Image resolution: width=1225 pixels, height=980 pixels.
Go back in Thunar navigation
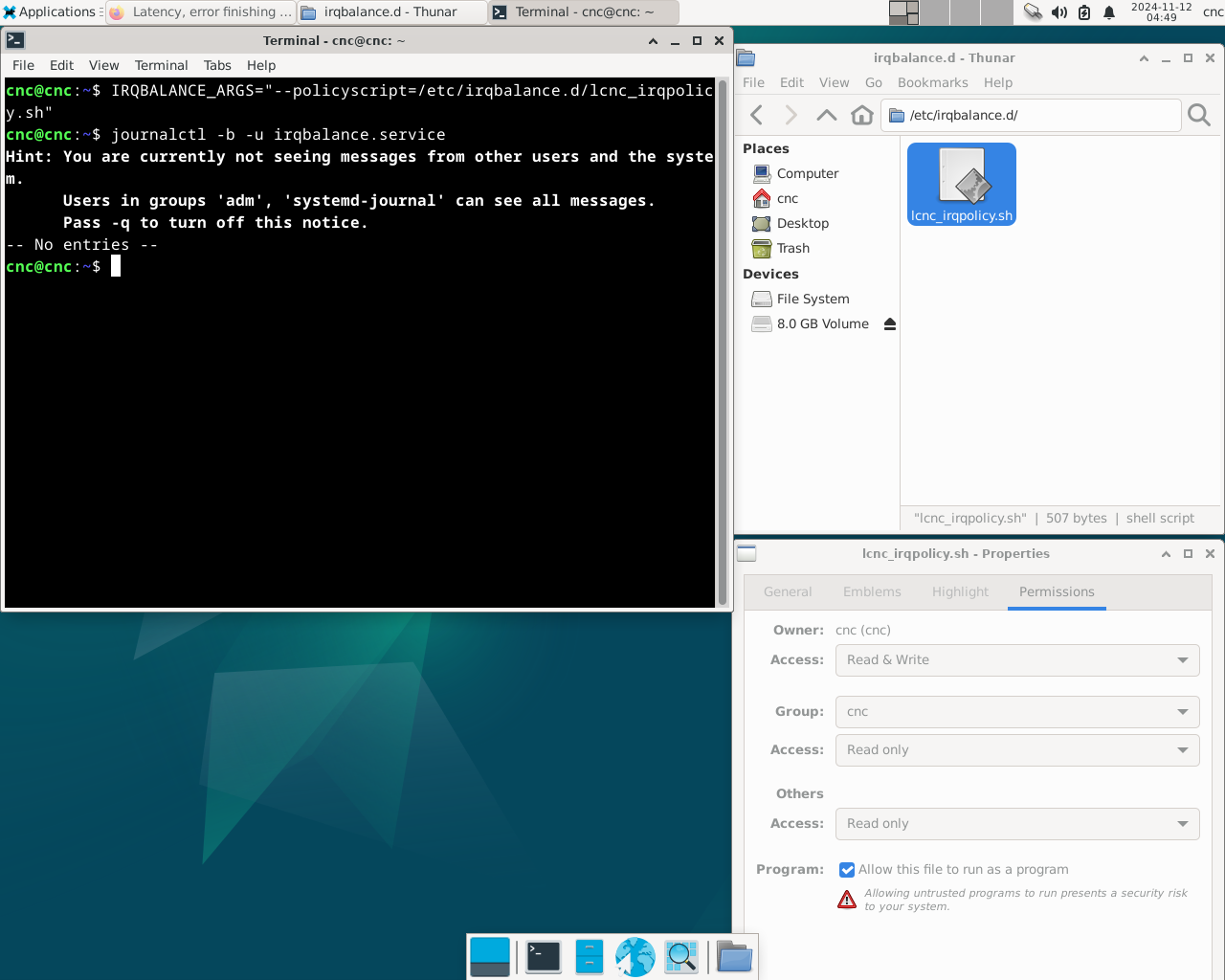pos(757,115)
